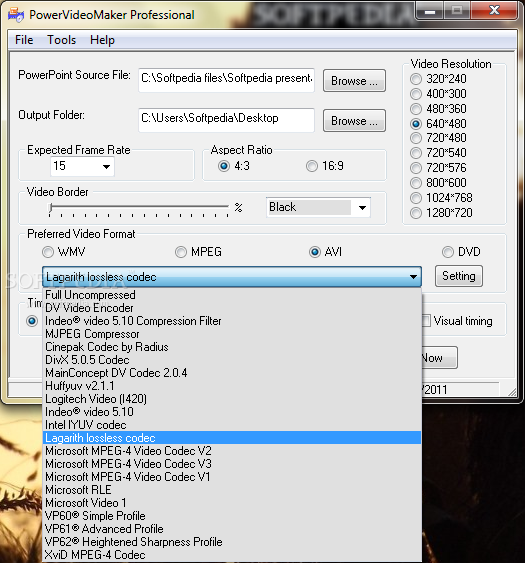Pick VP60 Simple Profile codec
This screenshot has width=525, height=563.
(232, 516)
